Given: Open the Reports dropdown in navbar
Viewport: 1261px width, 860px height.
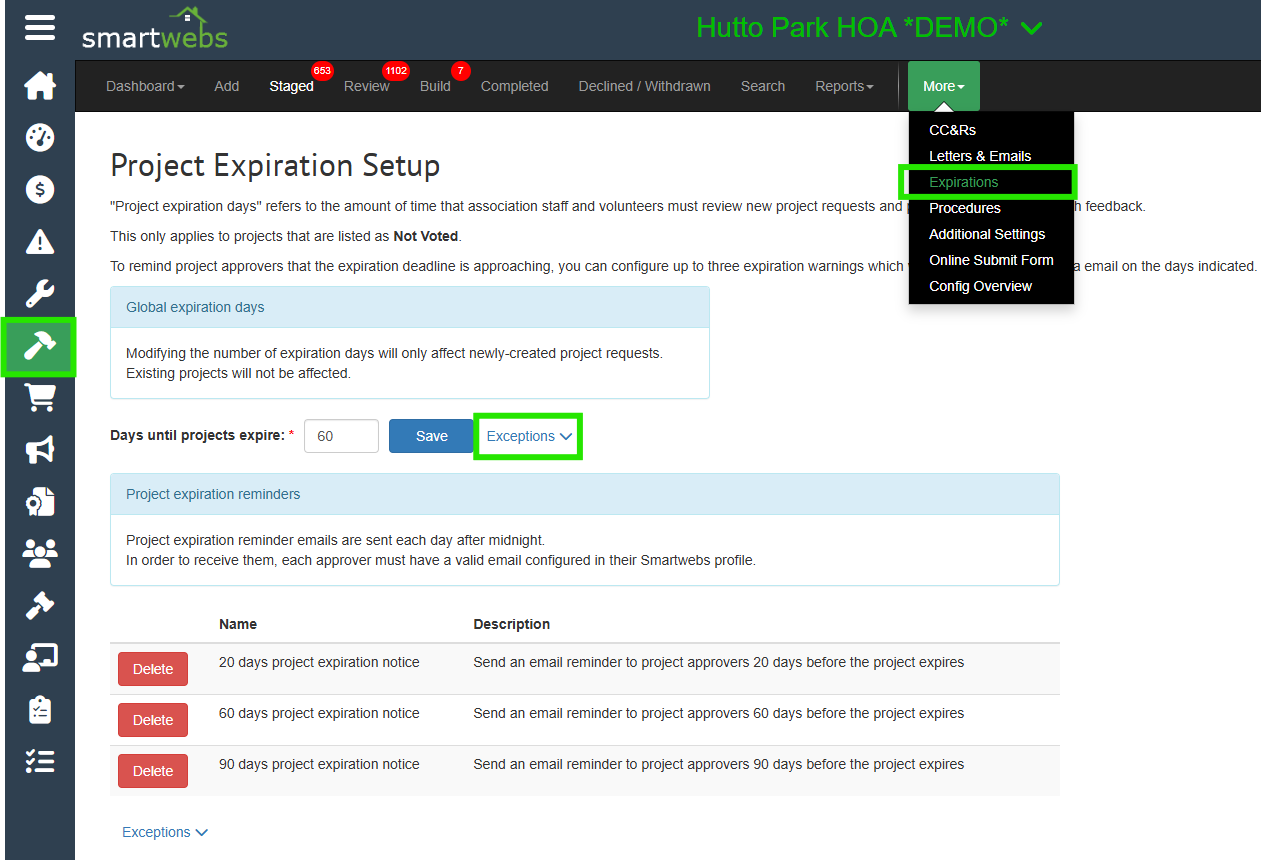Looking at the screenshot, I should [843, 86].
